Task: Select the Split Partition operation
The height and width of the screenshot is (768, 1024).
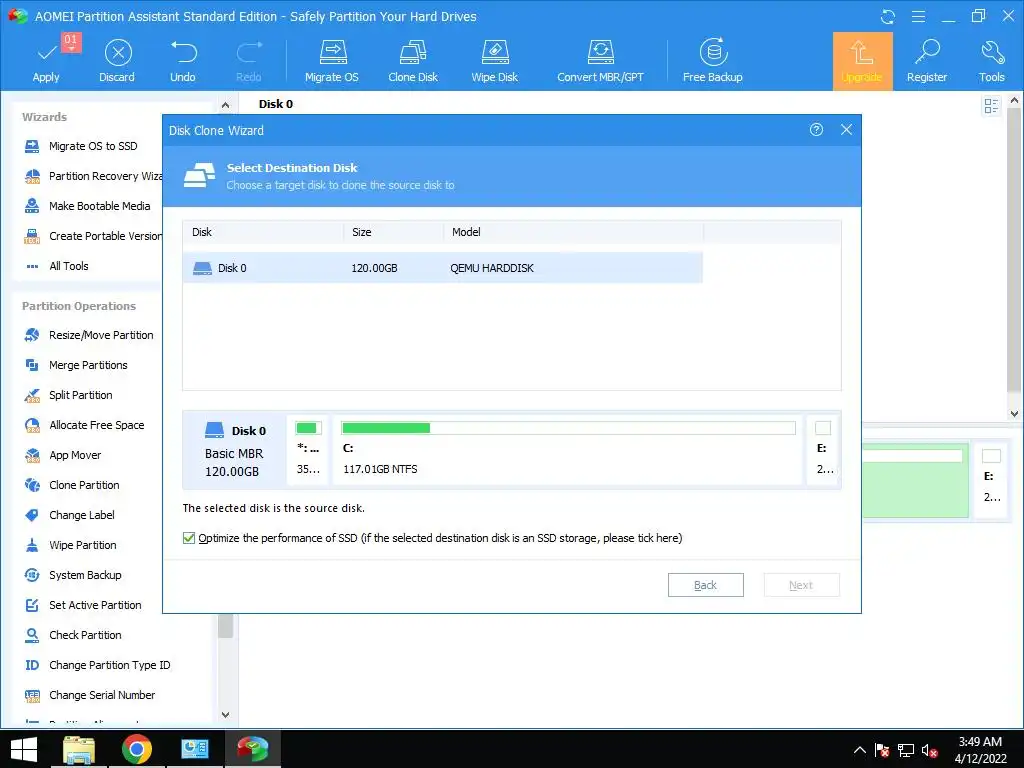Action: coord(68,395)
